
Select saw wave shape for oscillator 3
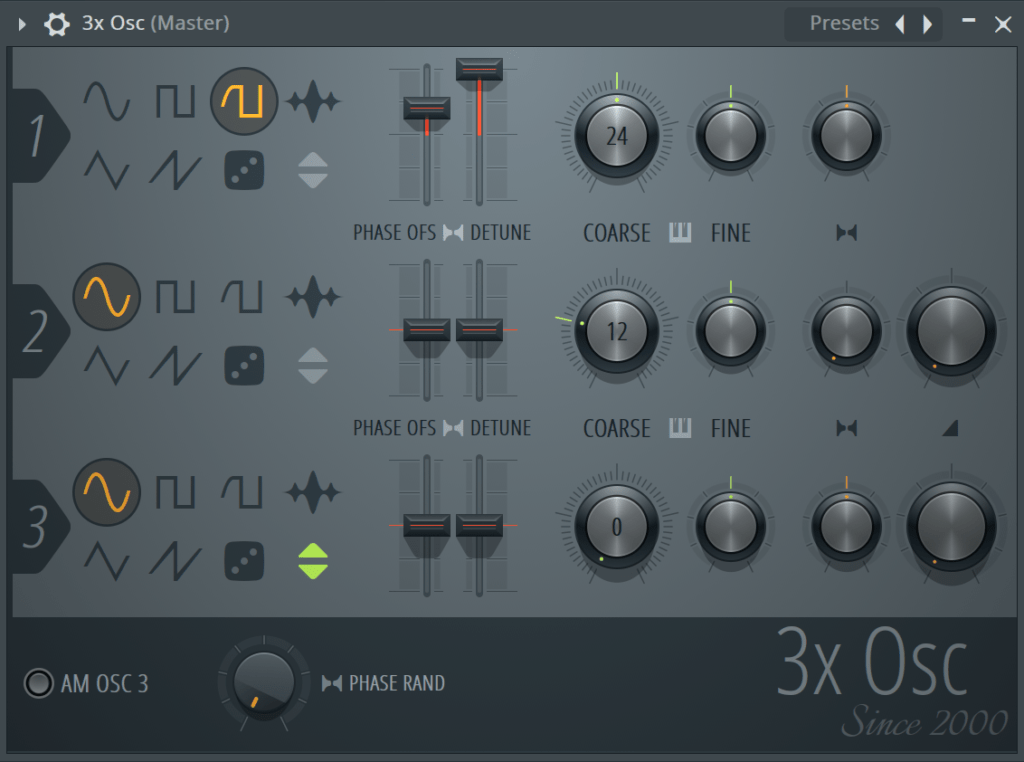pyautogui.click(x=175, y=560)
